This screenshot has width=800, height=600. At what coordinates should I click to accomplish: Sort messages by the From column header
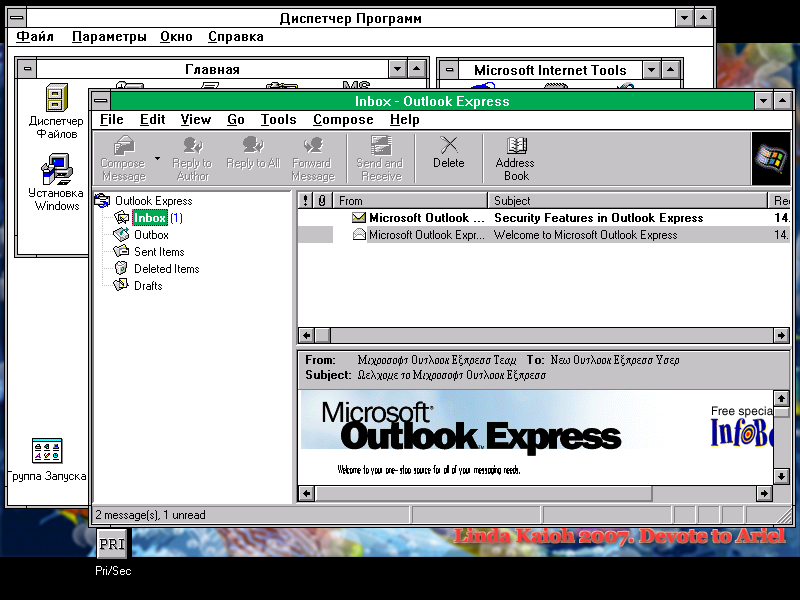tap(410, 201)
